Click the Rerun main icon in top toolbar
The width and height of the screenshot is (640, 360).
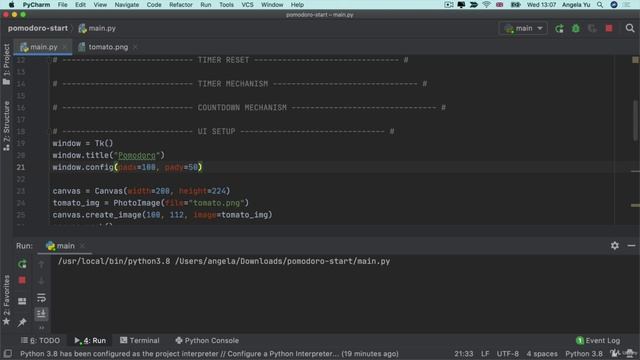tap(559, 28)
